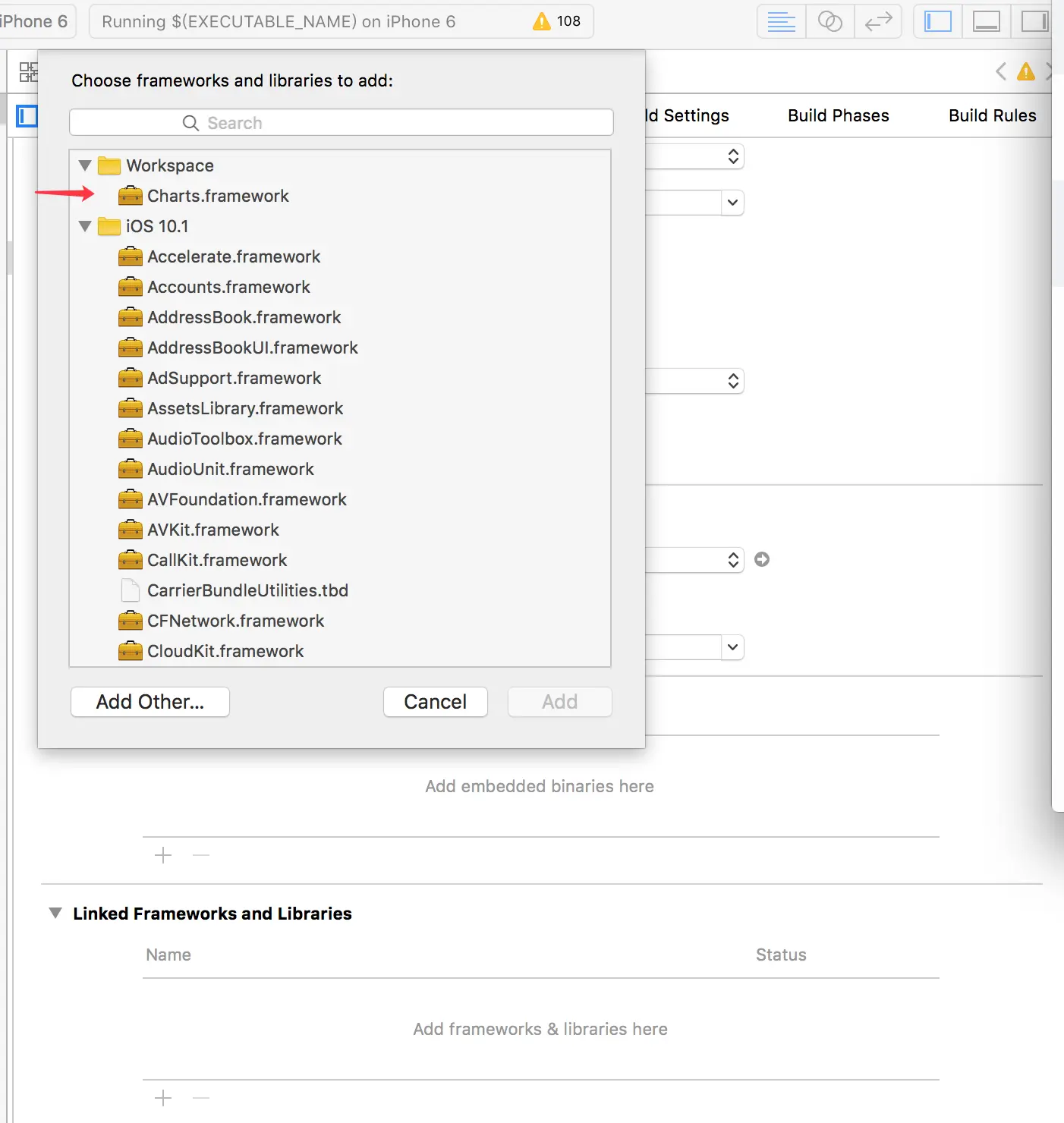Screen dimensions: 1064x1123
Task: Click the yellow warning icon in the jump bar
Action: coord(1026,71)
